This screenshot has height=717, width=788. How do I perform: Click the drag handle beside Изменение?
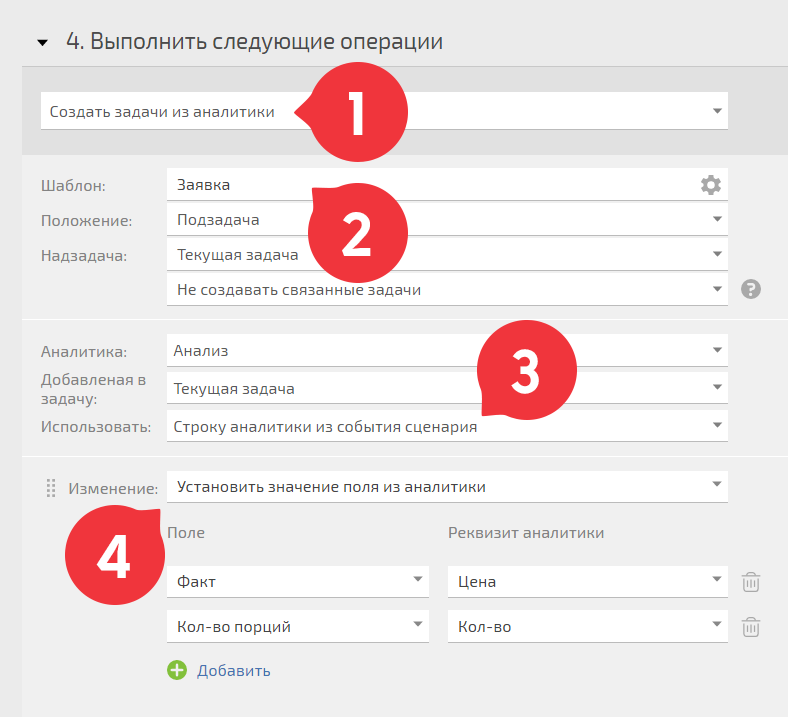pyautogui.click(x=51, y=488)
